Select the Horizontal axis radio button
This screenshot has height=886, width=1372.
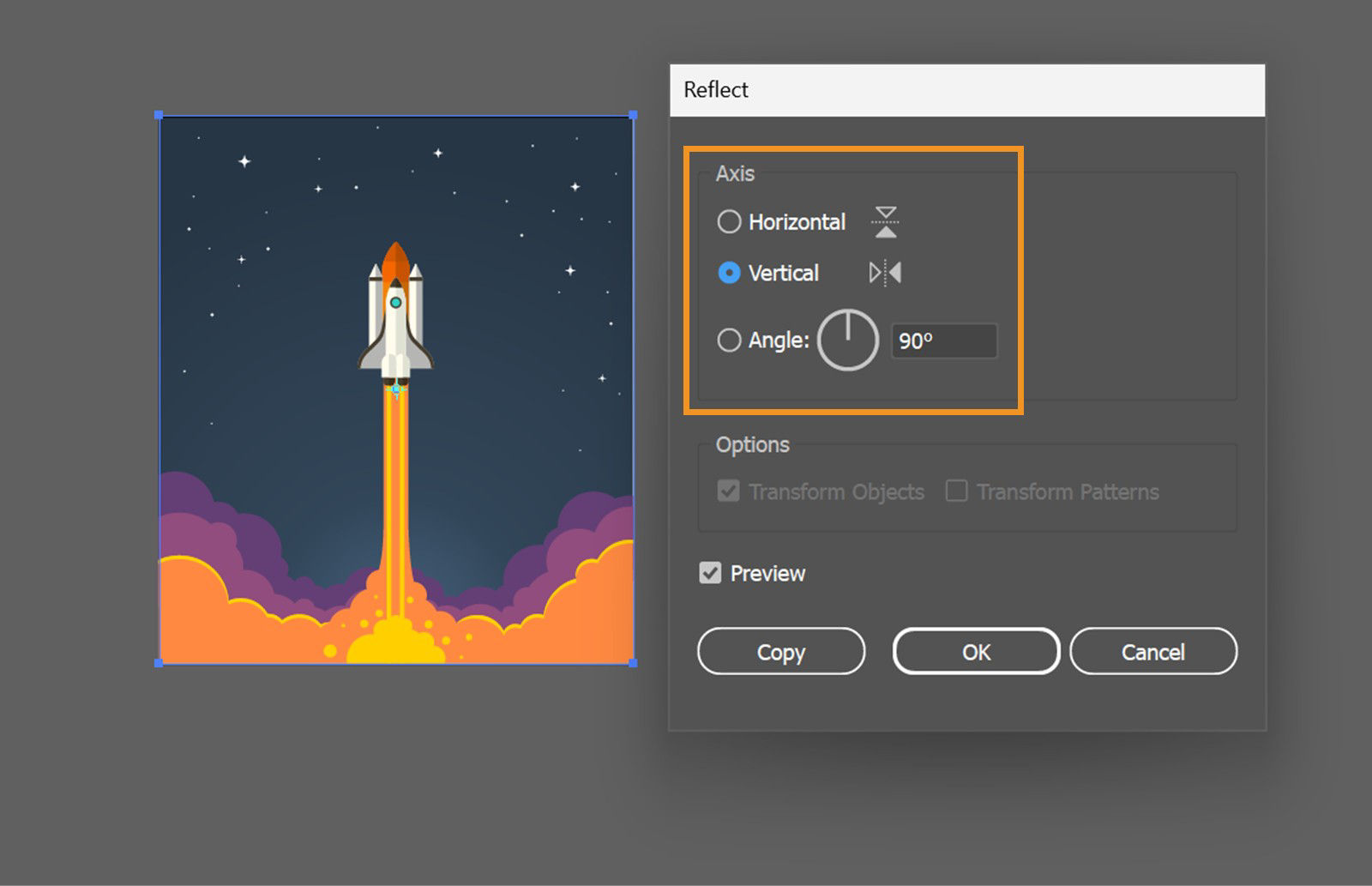pos(729,221)
